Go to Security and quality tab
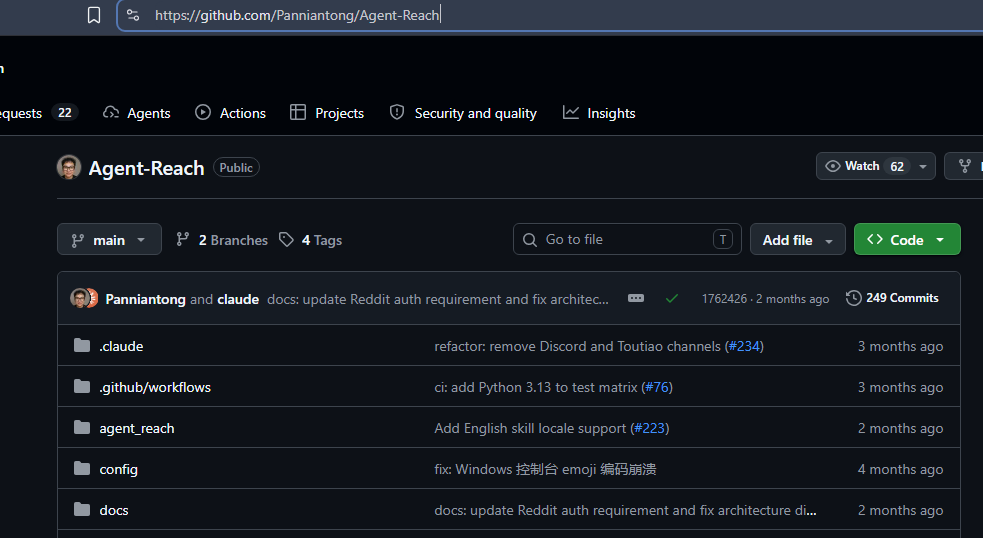 463,113
